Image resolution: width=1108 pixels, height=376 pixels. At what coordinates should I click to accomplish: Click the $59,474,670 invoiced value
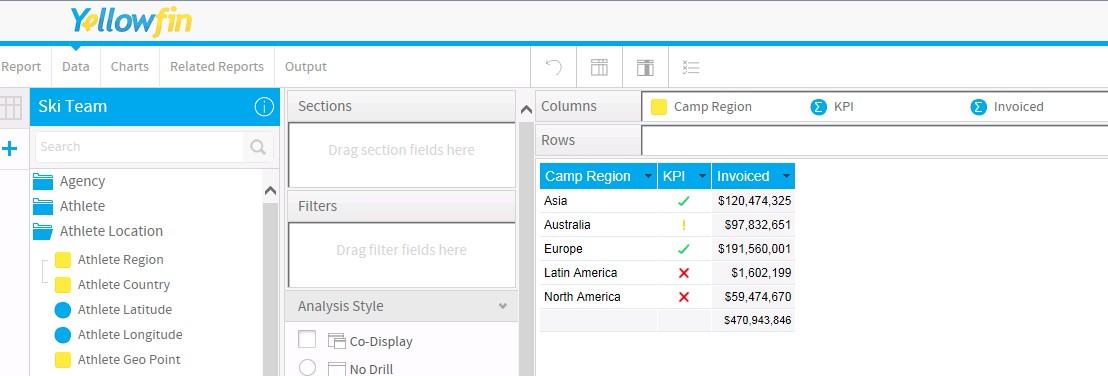tap(758, 297)
